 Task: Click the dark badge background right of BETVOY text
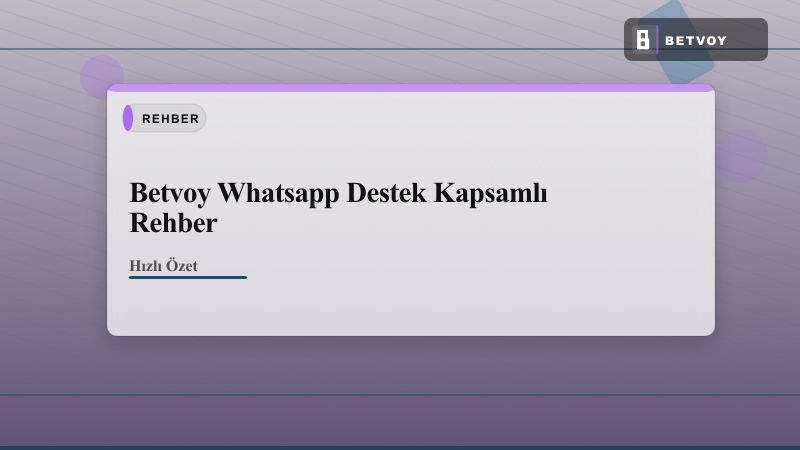tap(748, 40)
